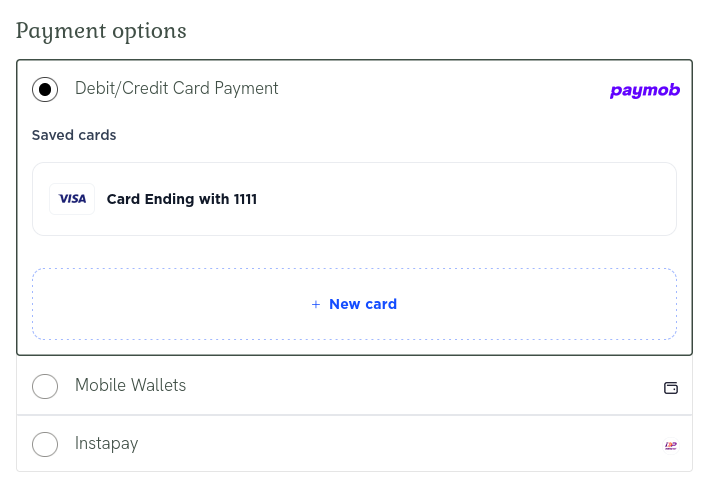Select the Debit/Credit Card Payment radio button
The width and height of the screenshot is (725, 498).
coord(45,89)
